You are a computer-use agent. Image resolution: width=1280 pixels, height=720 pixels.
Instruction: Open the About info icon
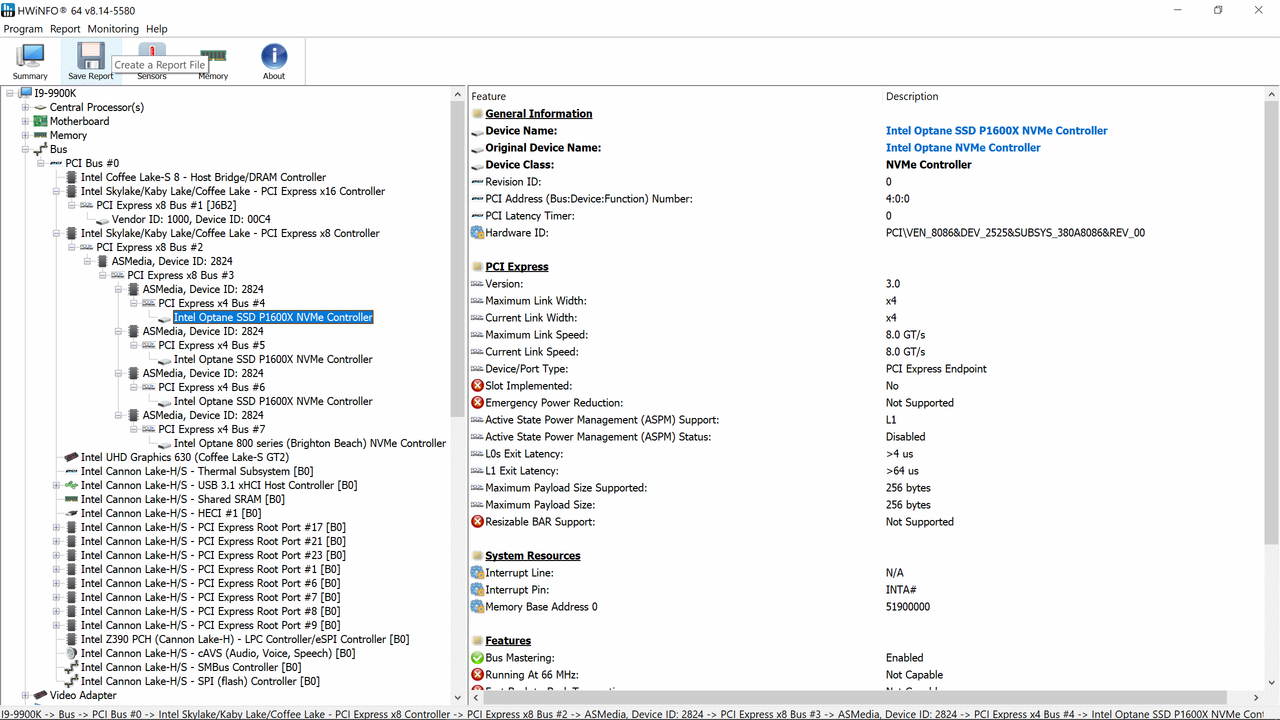click(x=274, y=55)
